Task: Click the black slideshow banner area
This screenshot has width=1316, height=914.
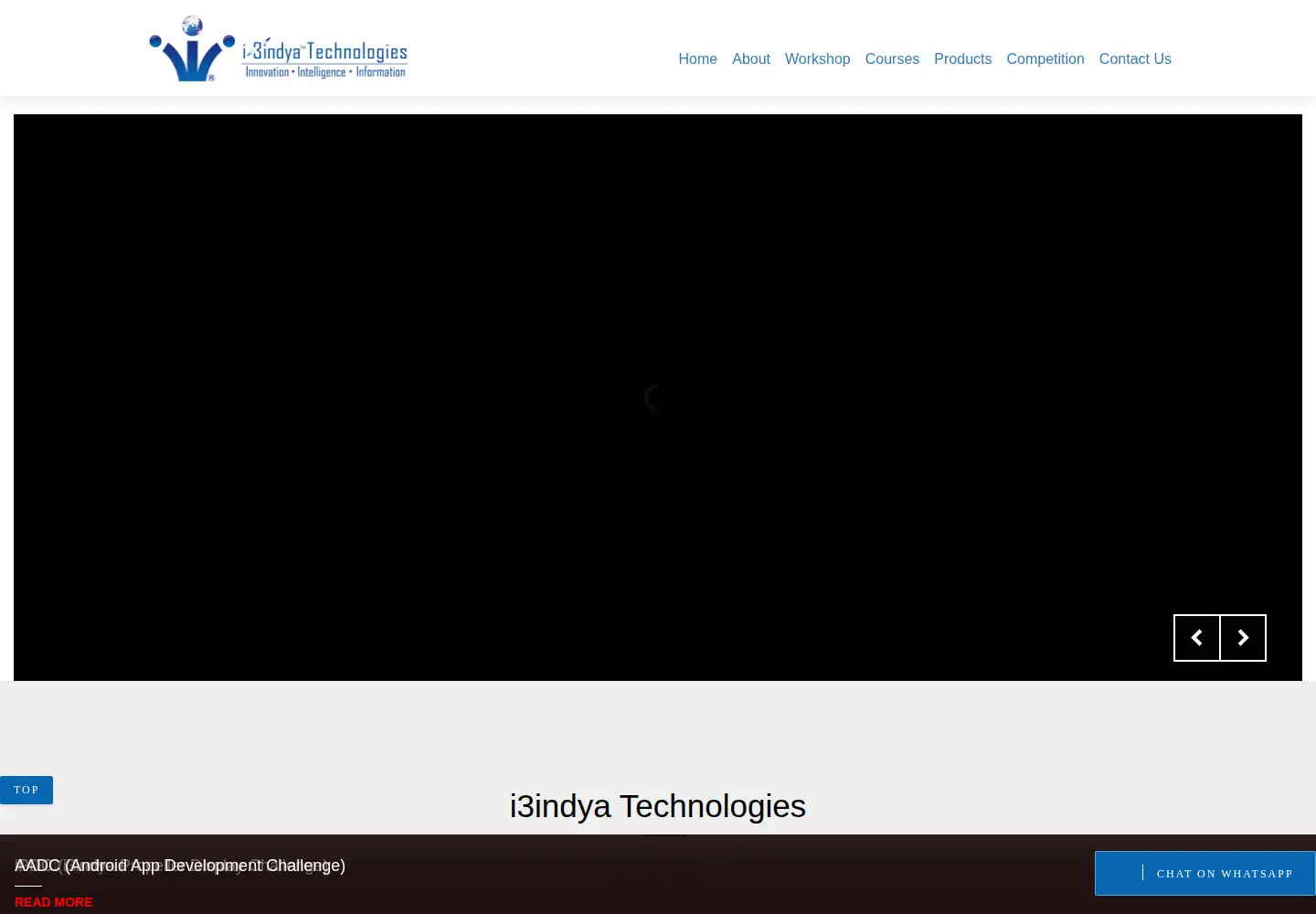Action: point(658,398)
